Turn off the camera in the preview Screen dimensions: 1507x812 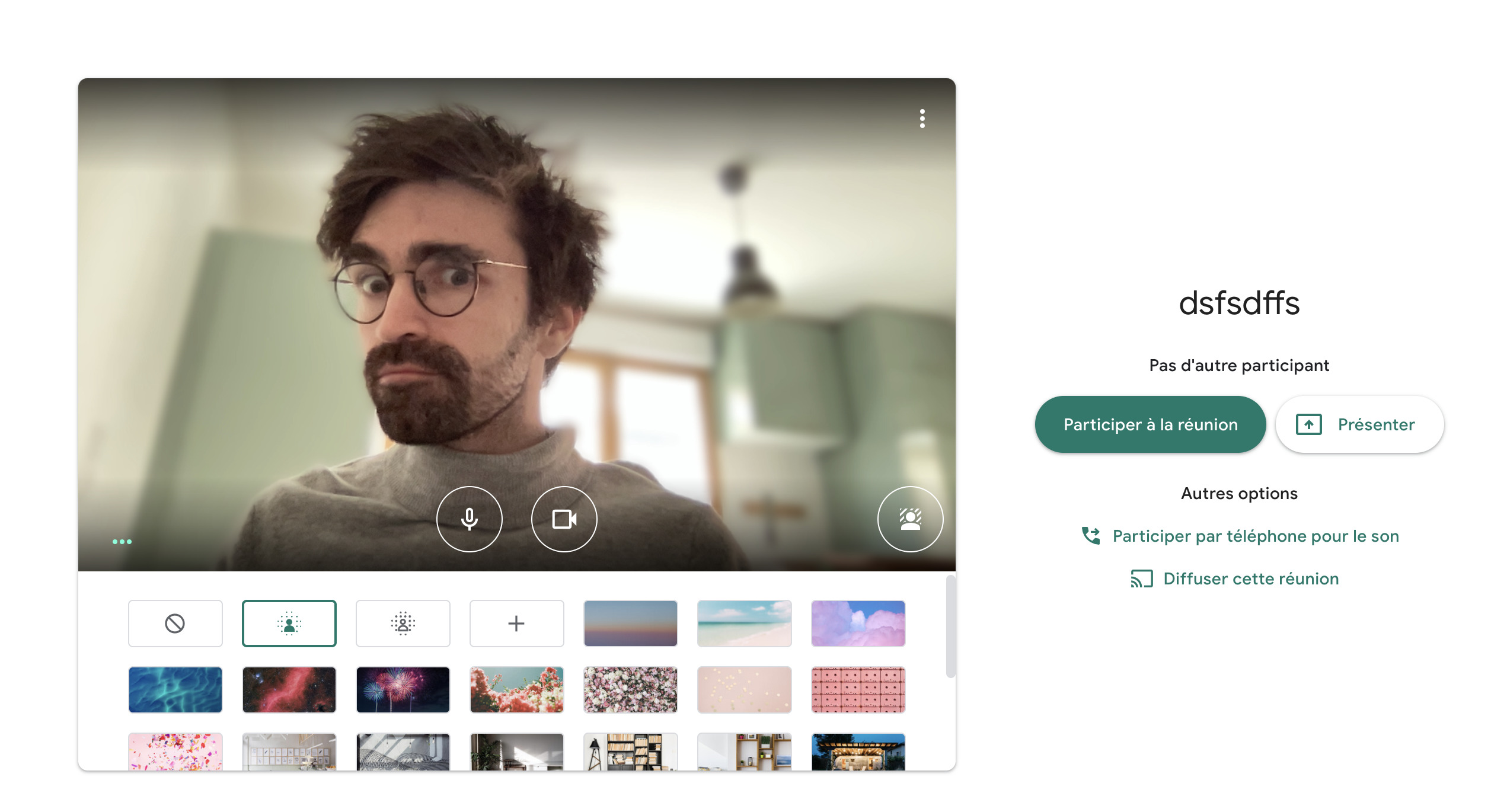pos(564,519)
